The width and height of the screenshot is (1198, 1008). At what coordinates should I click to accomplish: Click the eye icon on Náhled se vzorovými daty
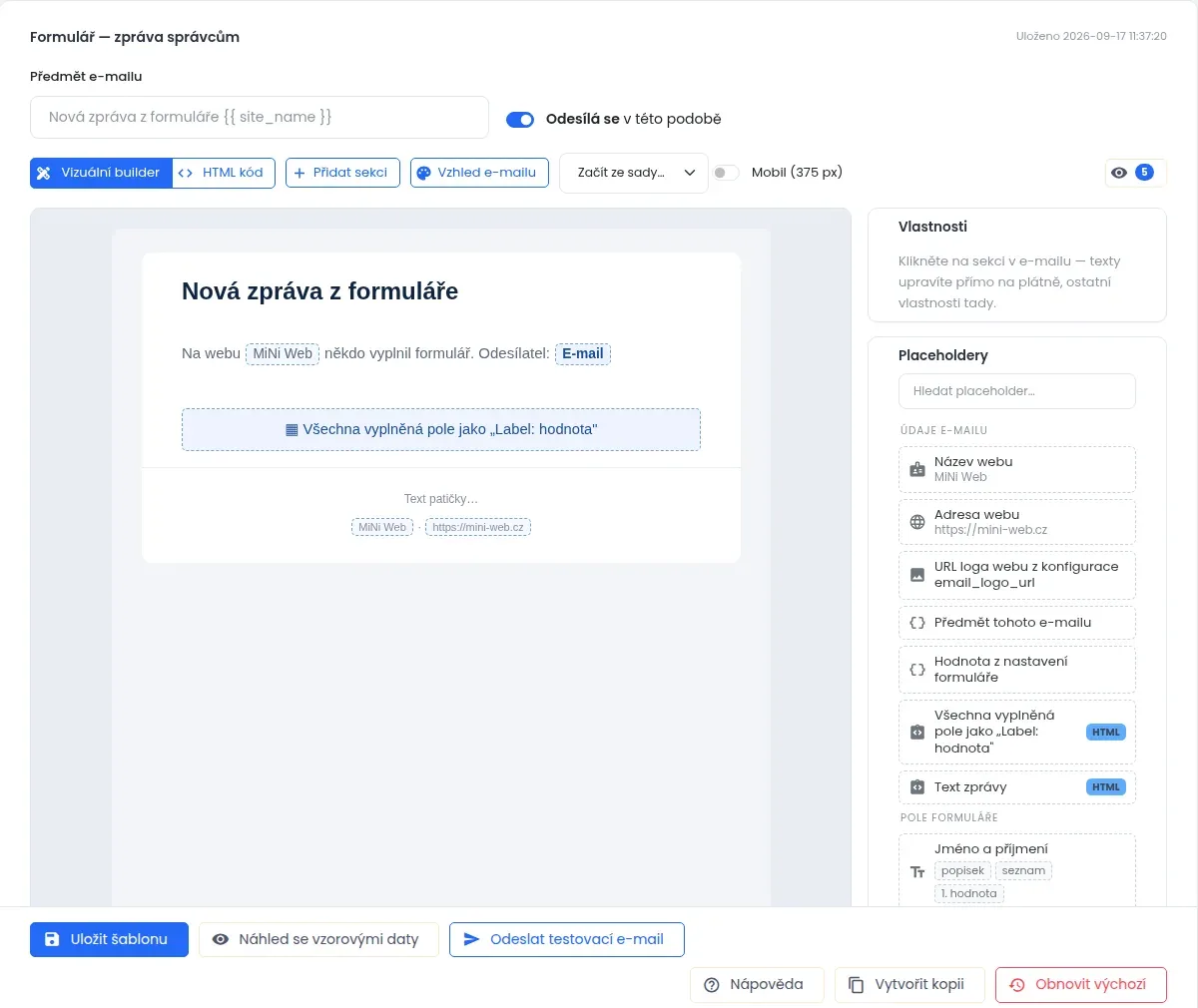coord(221,939)
